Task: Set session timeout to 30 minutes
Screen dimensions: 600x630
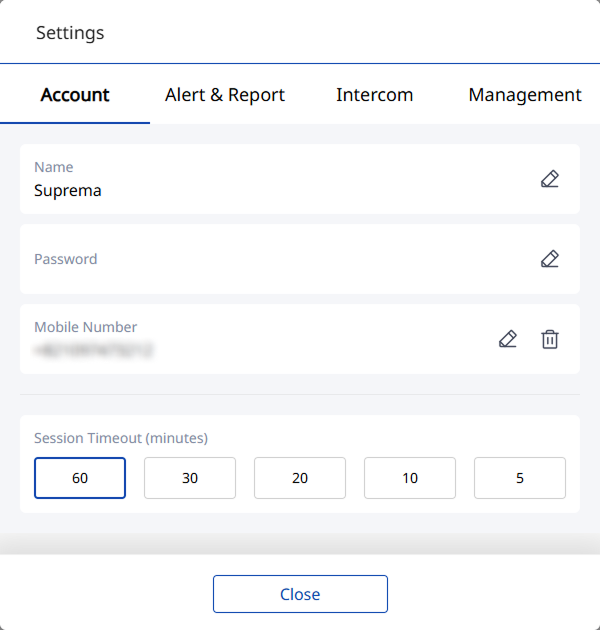Action: [190, 478]
